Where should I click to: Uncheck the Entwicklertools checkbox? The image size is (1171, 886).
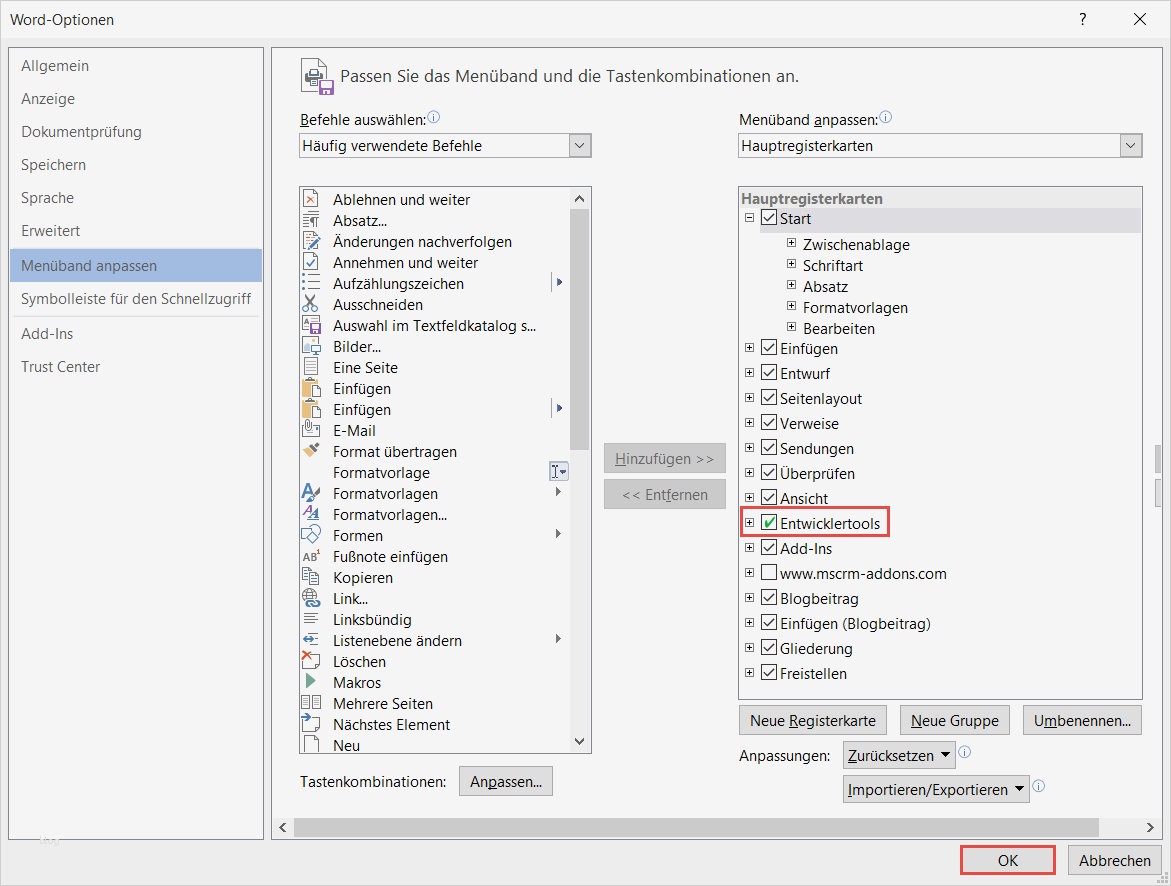coord(769,523)
